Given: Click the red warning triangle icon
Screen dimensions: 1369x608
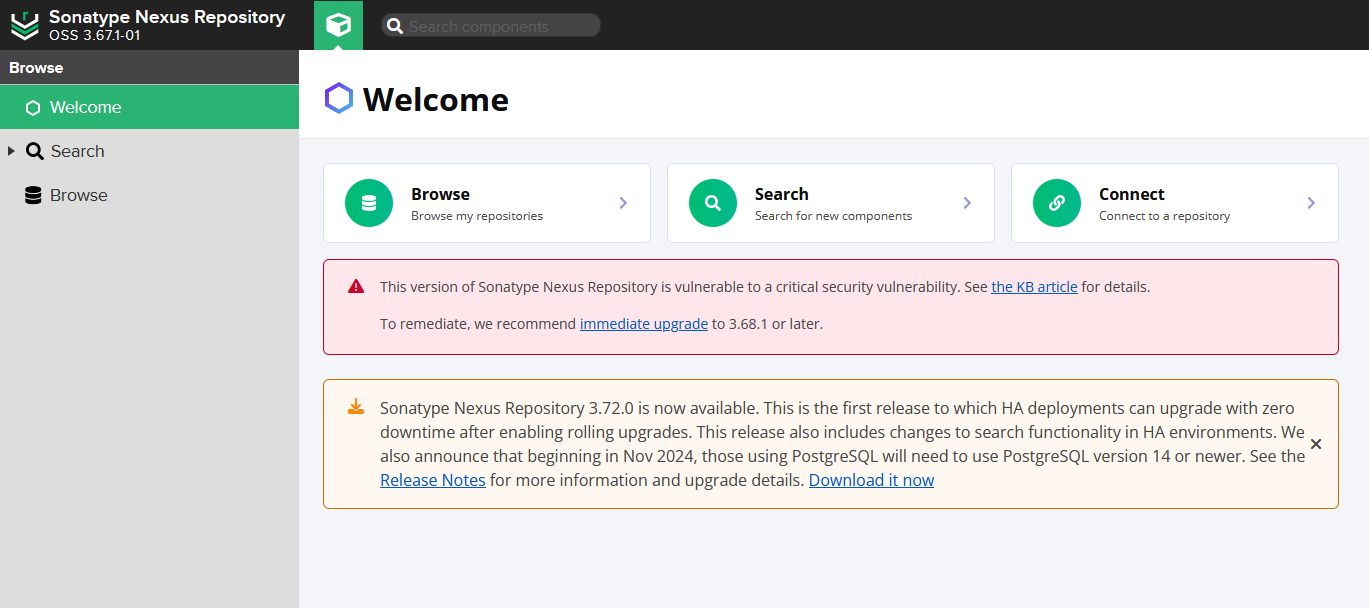Looking at the screenshot, I should [x=356, y=287].
